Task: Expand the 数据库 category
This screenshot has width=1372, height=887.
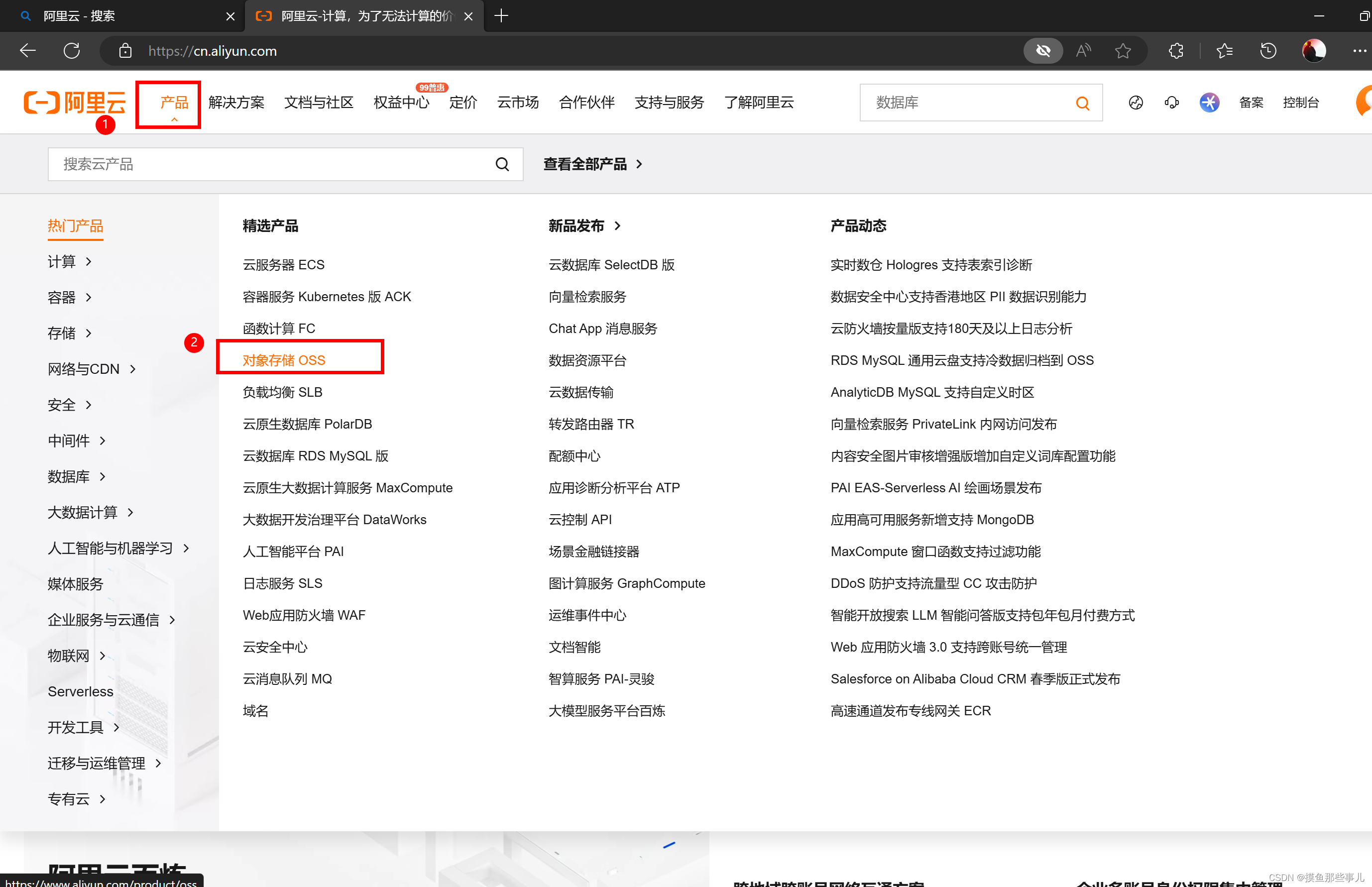Action: coord(77,476)
